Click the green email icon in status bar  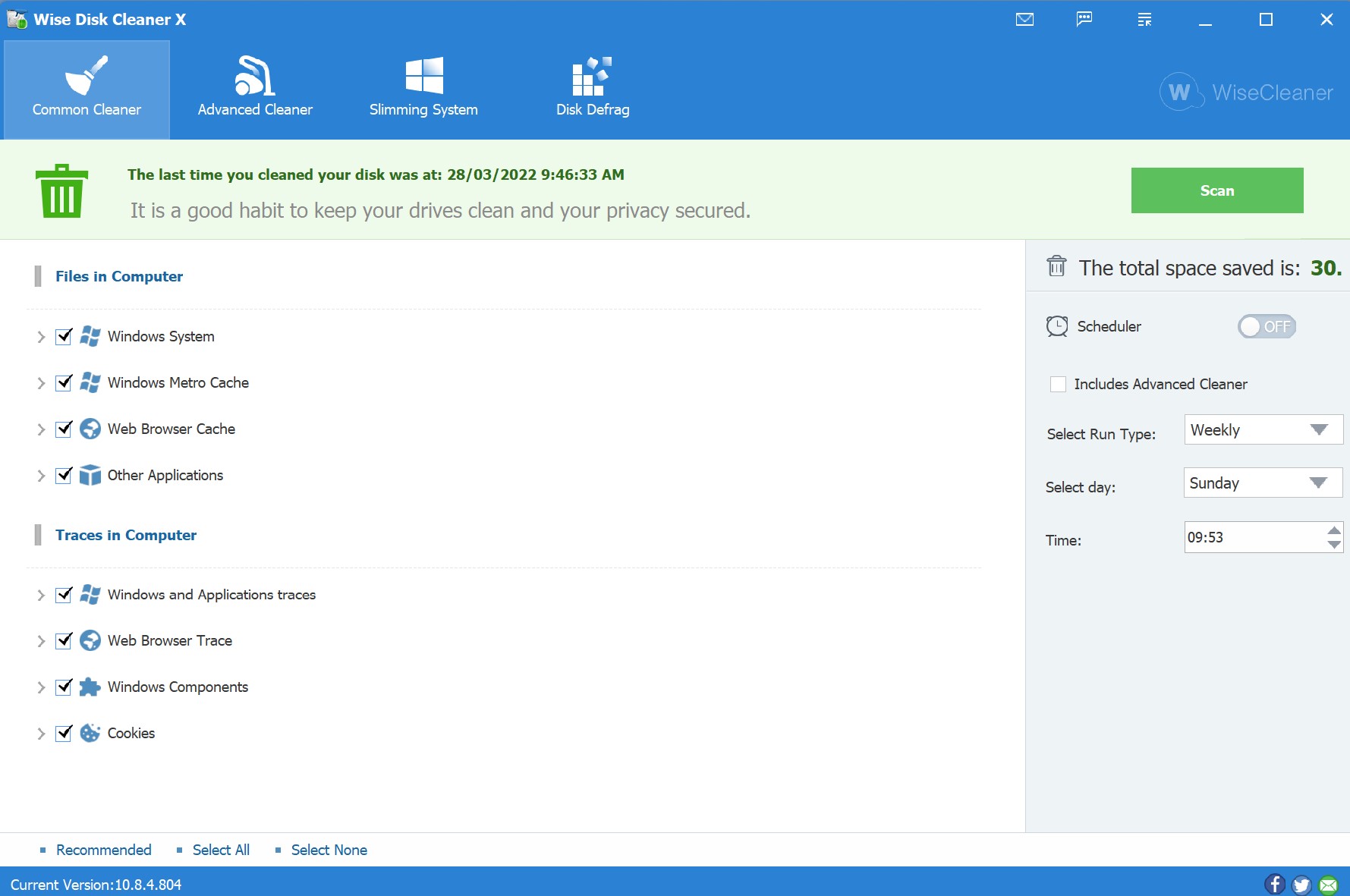click(x=1328, y=884)
